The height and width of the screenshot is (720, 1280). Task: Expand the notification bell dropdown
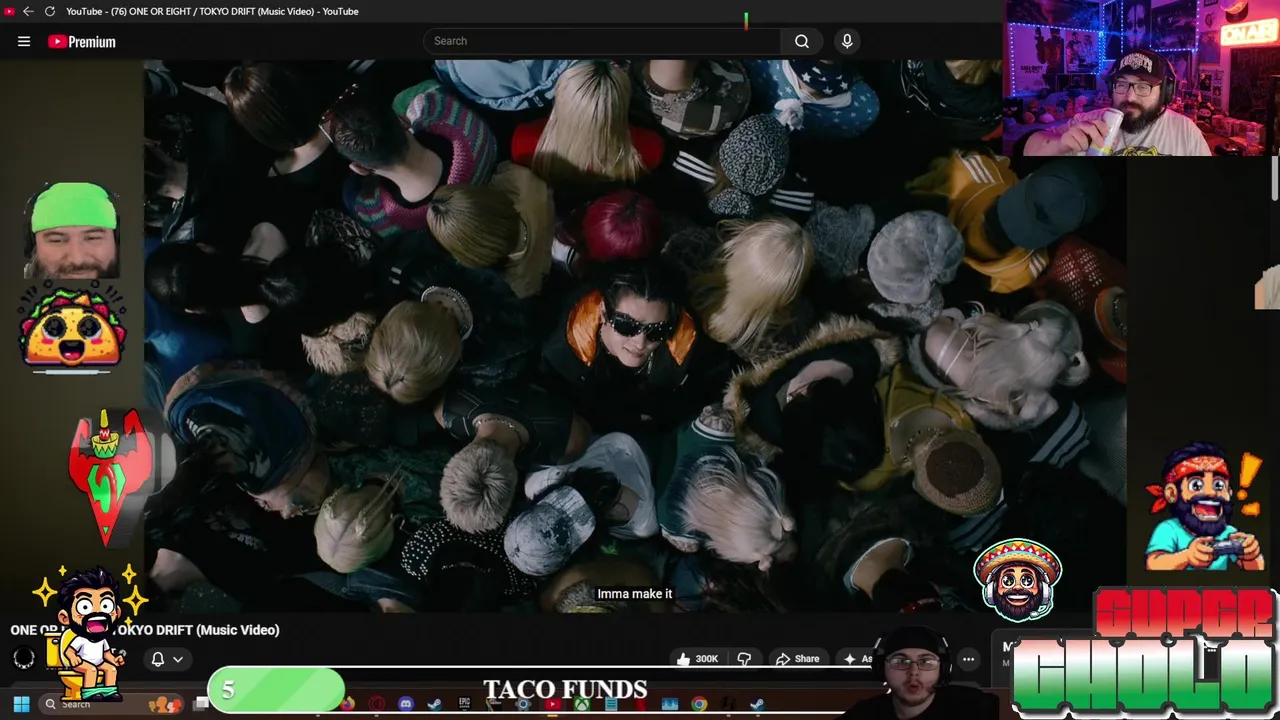point(166,659)
